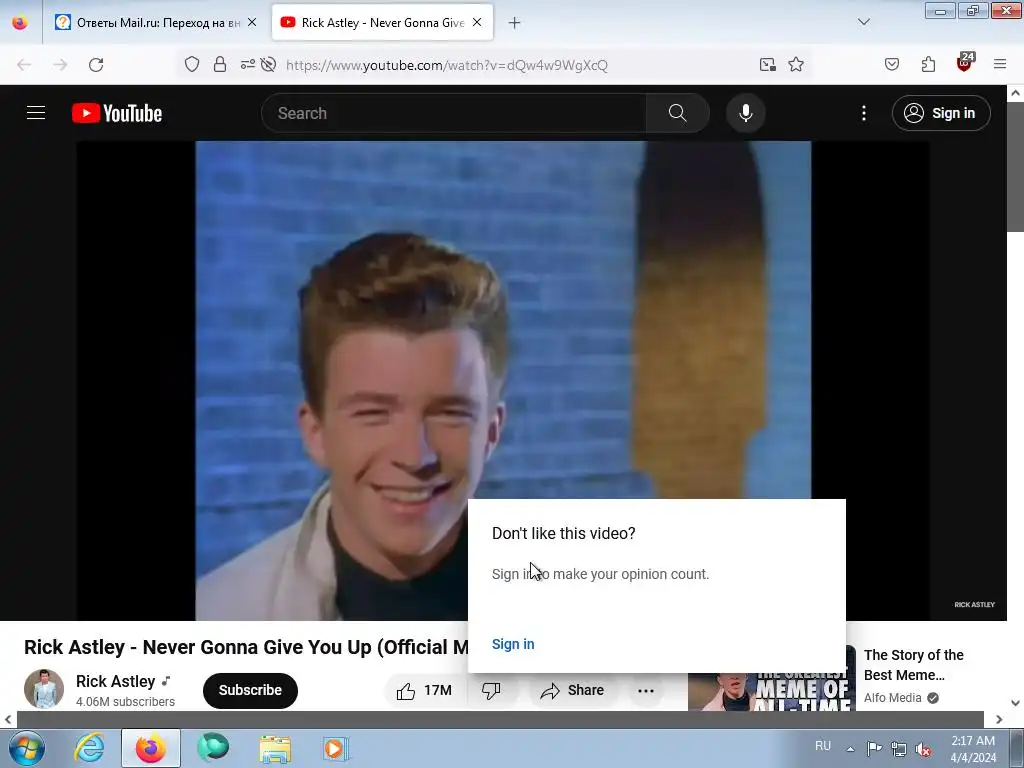Screen dimensions: 1024x768
Task: Open the Windows Start menu
Action: 25,748
